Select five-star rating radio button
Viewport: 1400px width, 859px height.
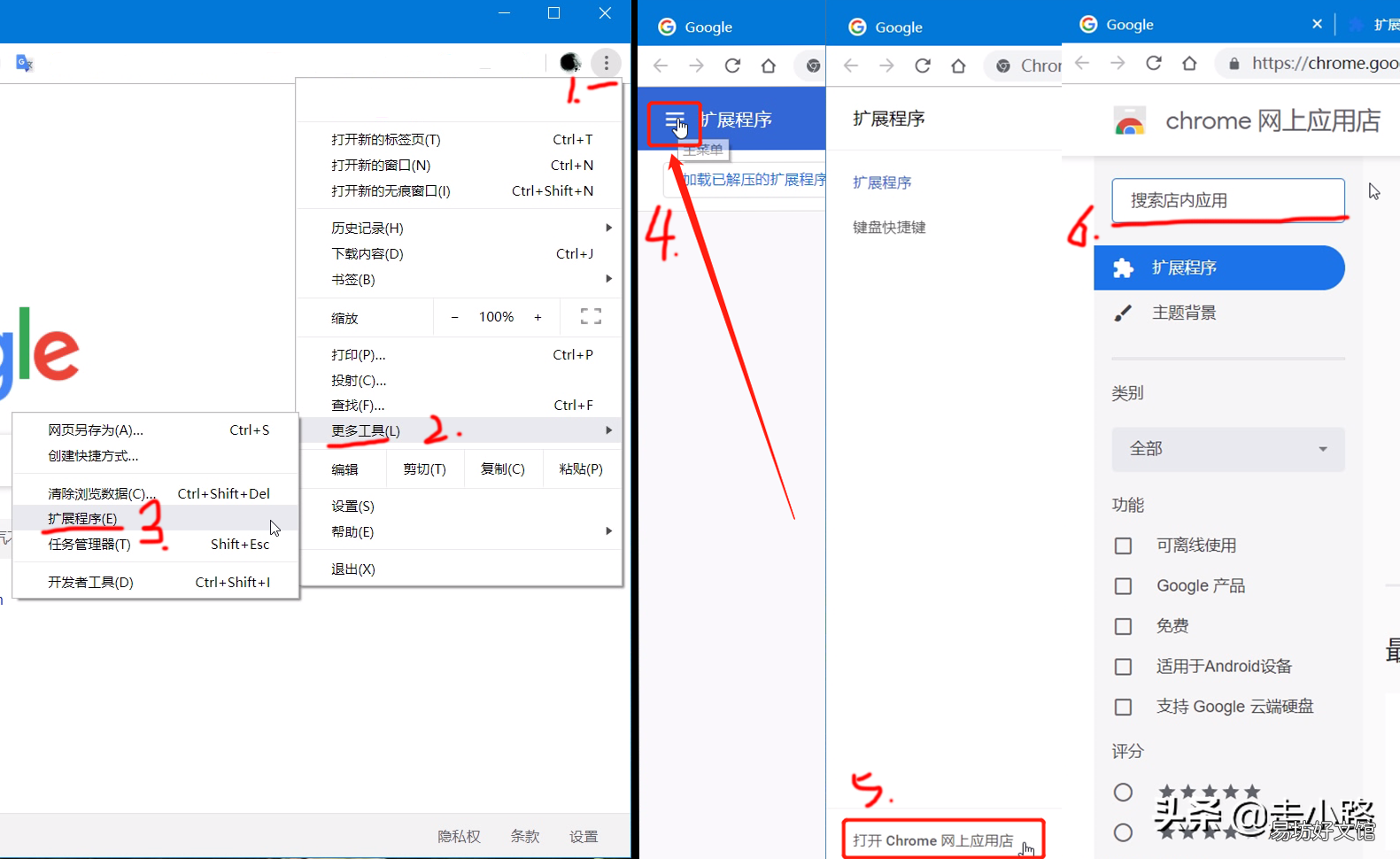(x=1123, y=792)
